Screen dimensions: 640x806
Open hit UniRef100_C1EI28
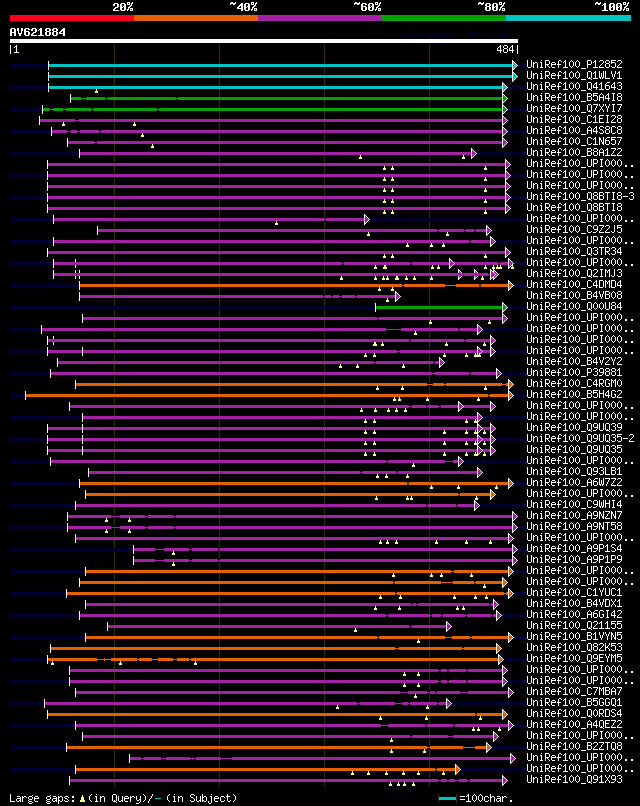[x=574, y=119]
